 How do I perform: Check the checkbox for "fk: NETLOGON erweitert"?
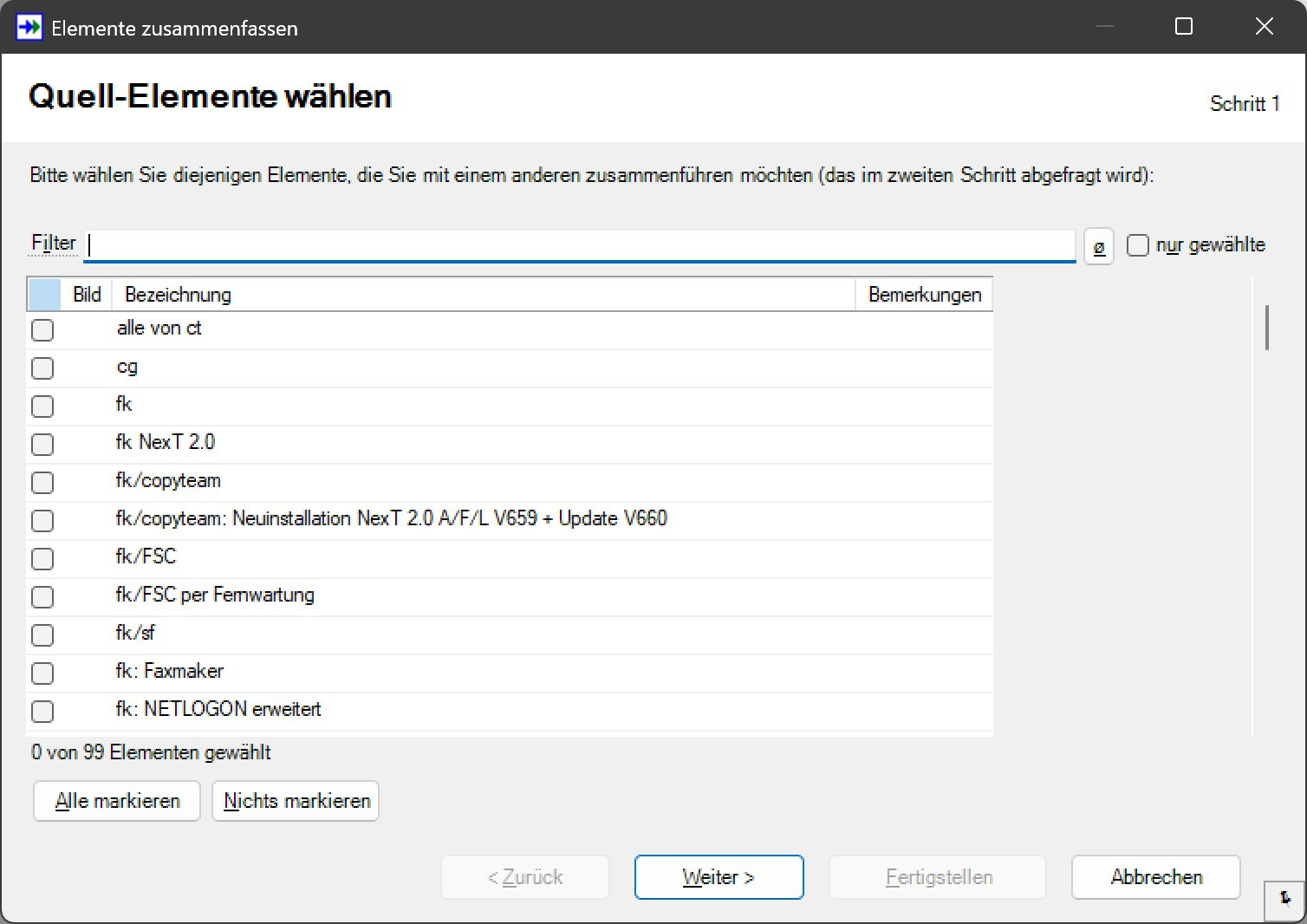point(42,712)
